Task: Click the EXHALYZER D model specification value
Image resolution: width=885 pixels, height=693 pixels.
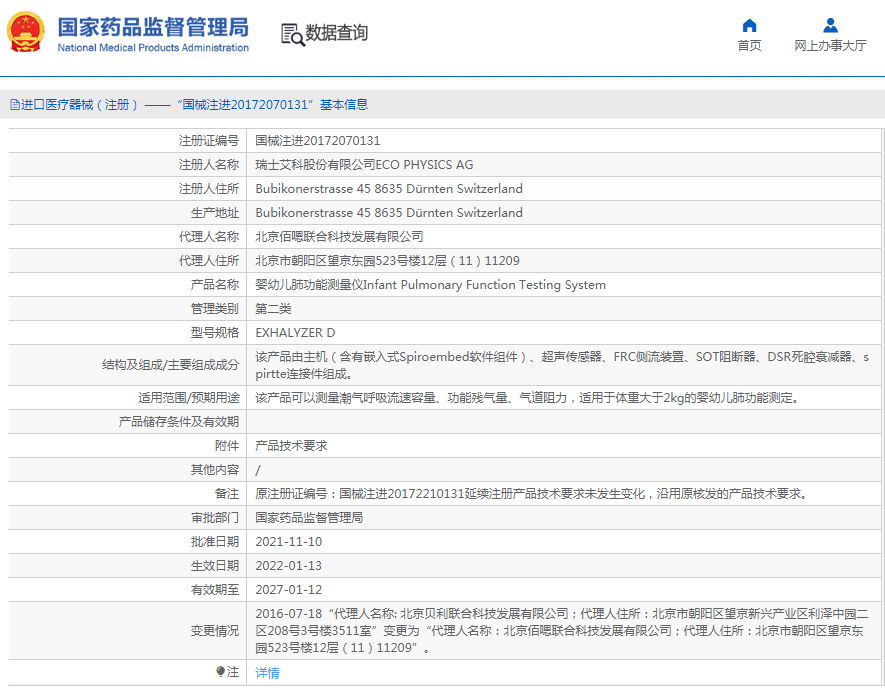Action: [x=295, y=332]
